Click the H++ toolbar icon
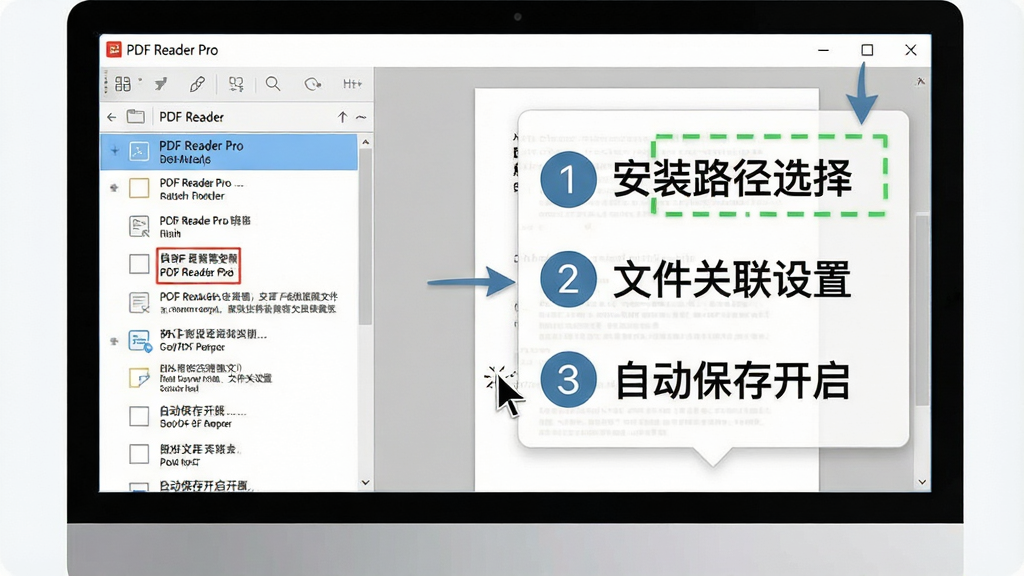Screen dimensions: 1024x576 tap(352, 84)
